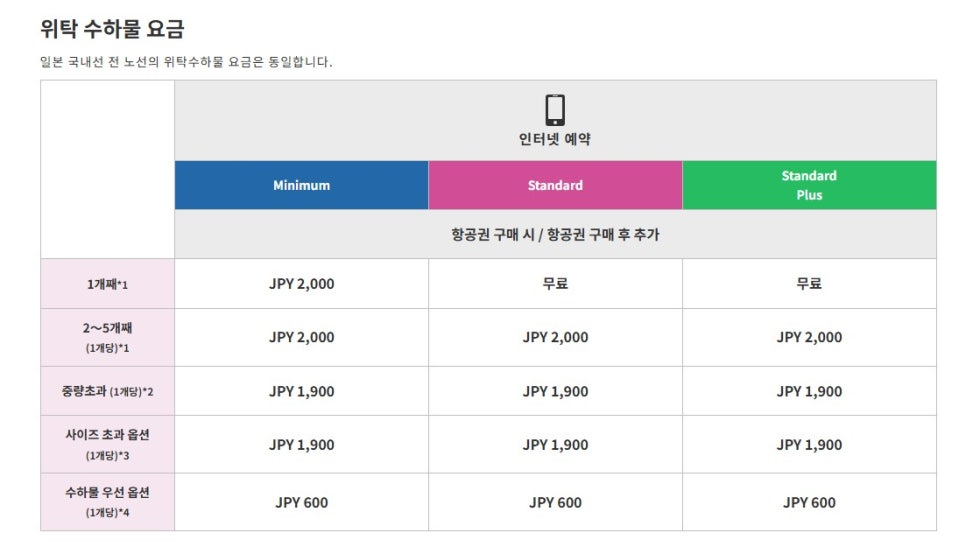This screenshot has height=547, width=966.
Task: Click JPY 600 in the Minimum column
Action: click(301, 503)
